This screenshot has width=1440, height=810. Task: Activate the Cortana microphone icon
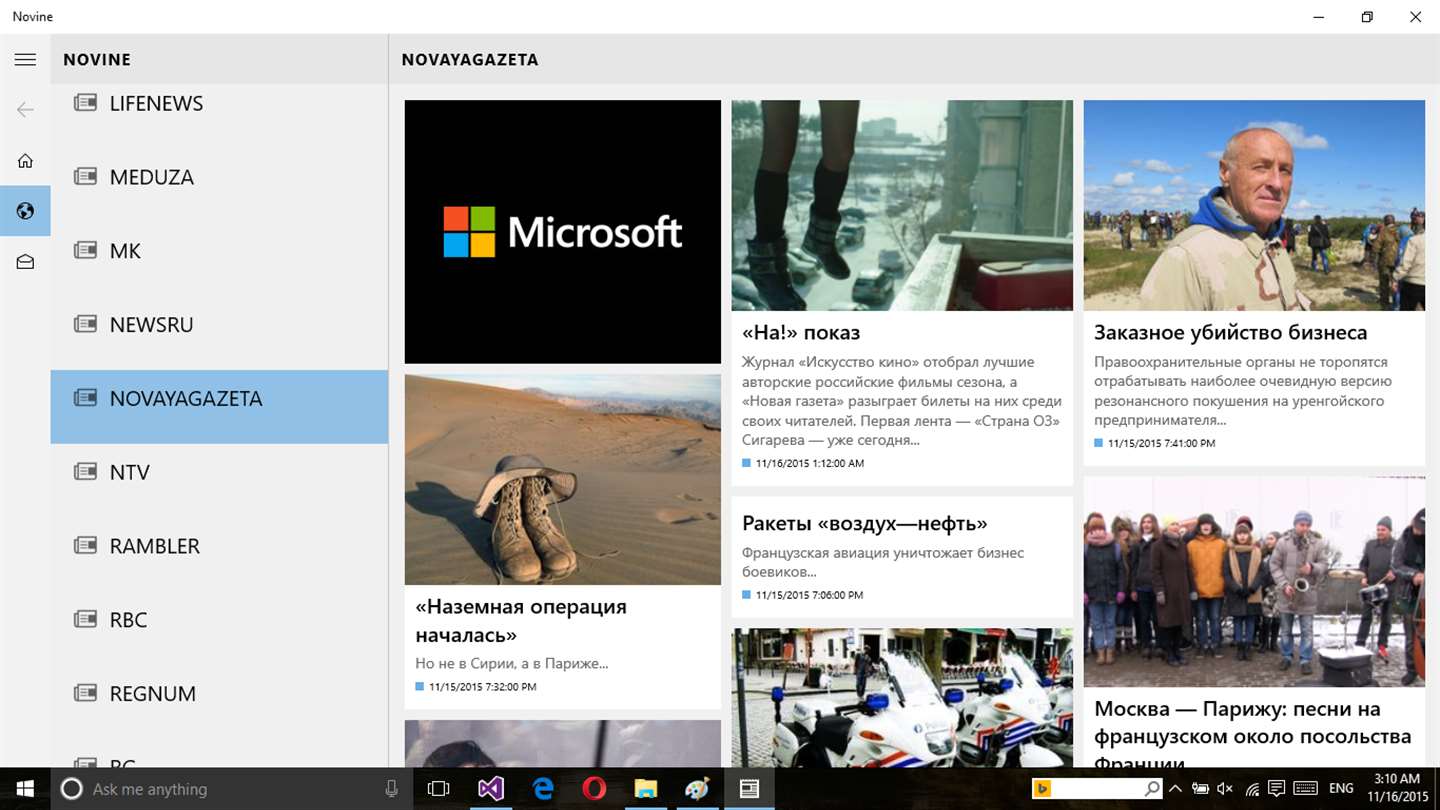pos(391,789)
